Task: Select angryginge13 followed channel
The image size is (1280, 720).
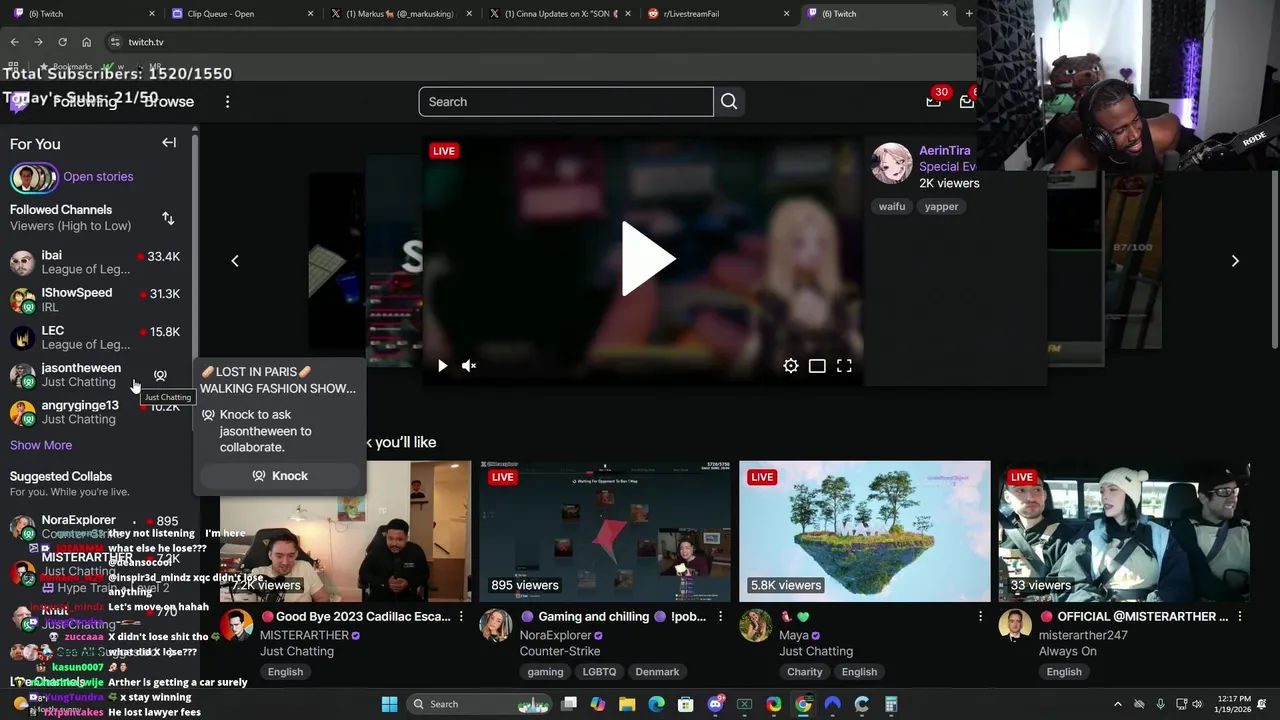Action: (x=95, y=412)
